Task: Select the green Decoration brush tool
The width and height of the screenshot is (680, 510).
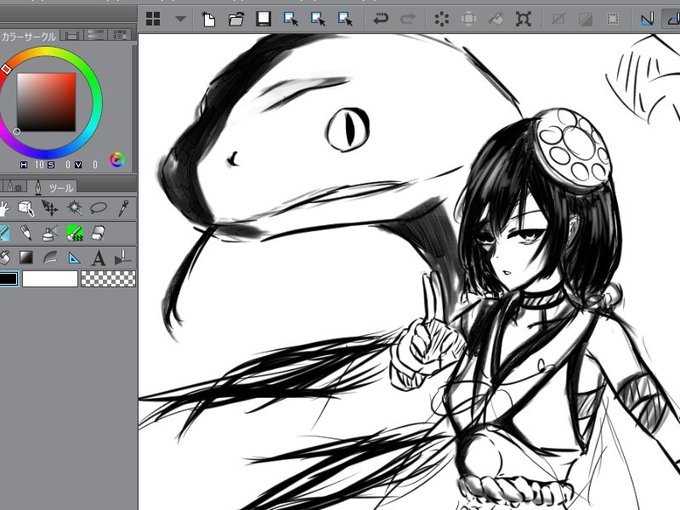Action: 75,233
